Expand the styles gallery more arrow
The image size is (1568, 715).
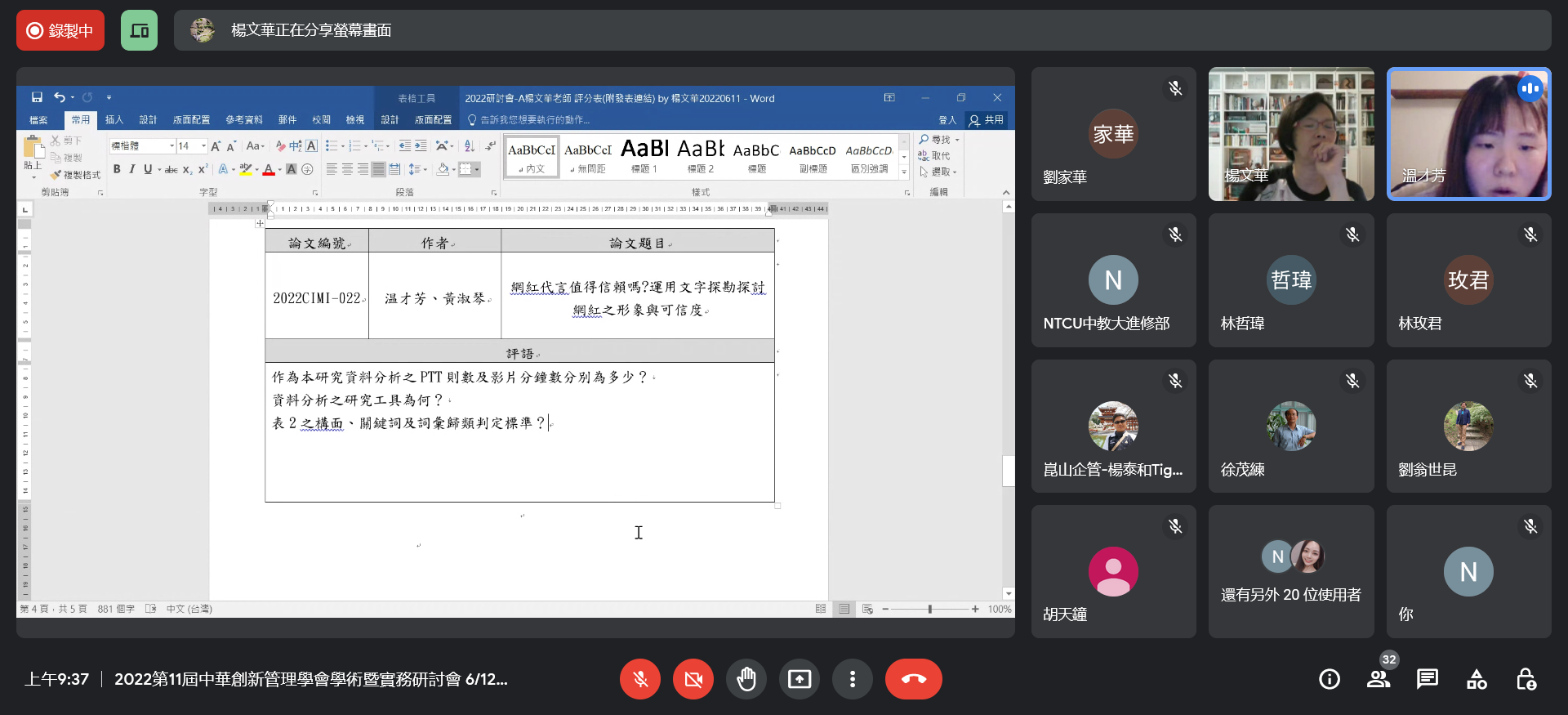point(904,172)
